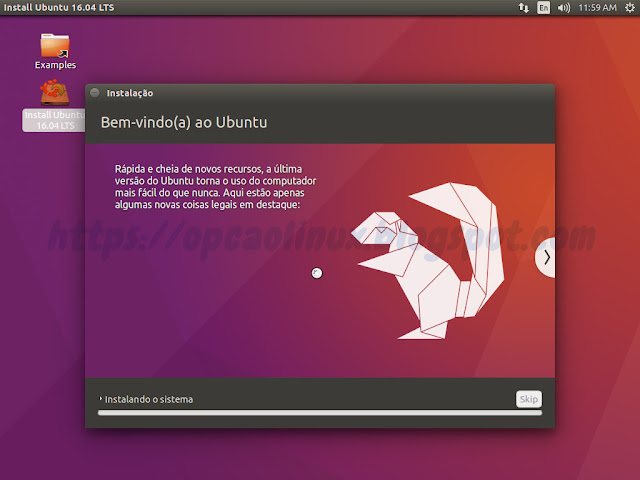Click the Skip button

[x=529, y=399]
